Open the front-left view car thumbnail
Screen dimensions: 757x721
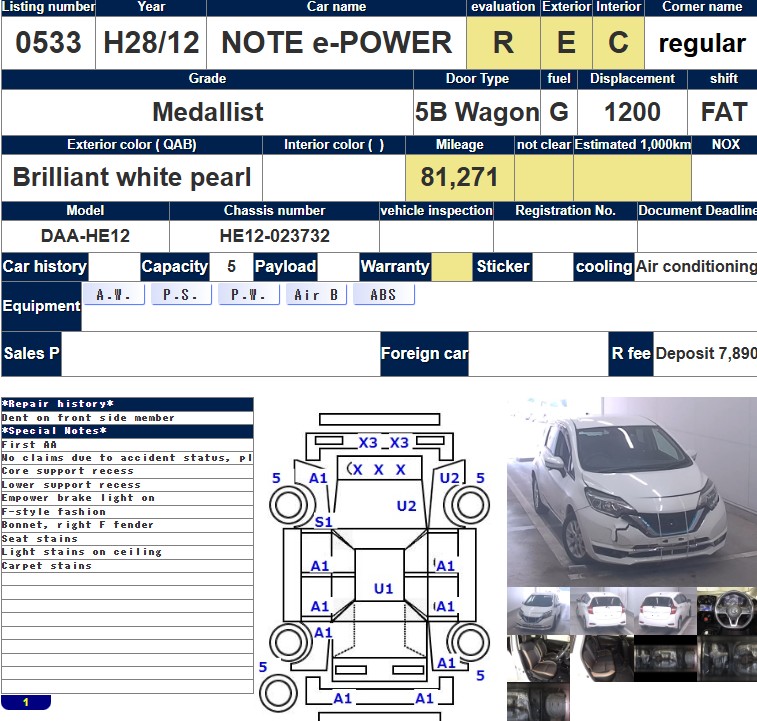tap(538, 611)
